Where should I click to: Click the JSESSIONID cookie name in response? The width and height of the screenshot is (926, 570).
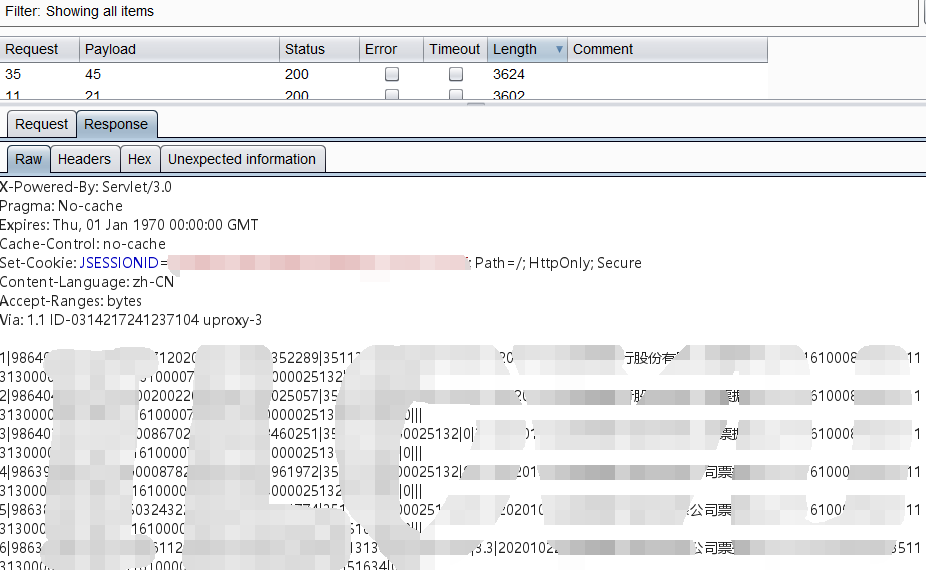click(119, 263)
